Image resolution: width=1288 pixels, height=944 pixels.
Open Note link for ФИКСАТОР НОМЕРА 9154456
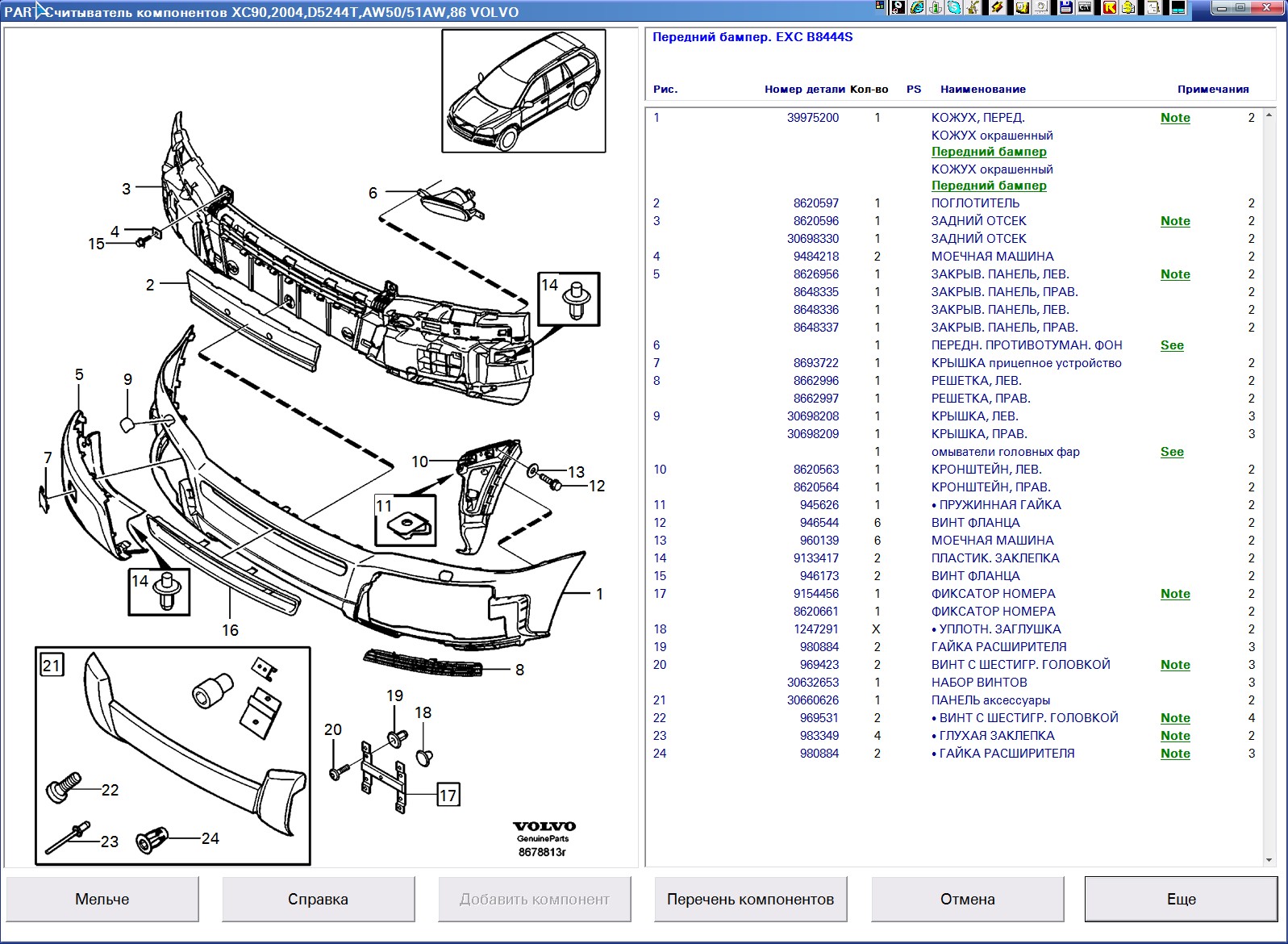pyautogui.click(x=1175, y=594)
